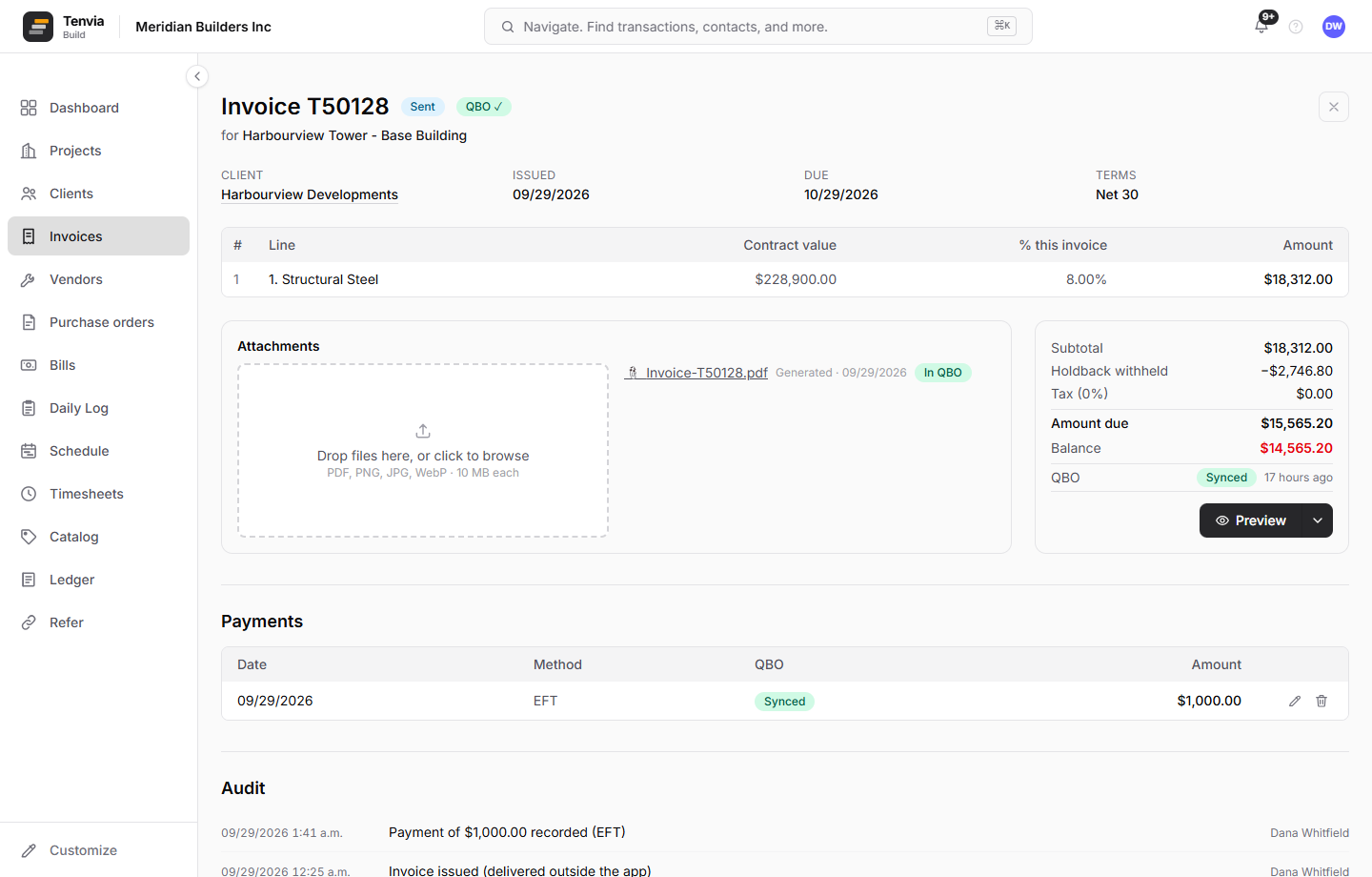Edit the $1,000.00 payment with pencil icon
The height and width of the screenshot is (877, 1372).
click(1295, 701)
